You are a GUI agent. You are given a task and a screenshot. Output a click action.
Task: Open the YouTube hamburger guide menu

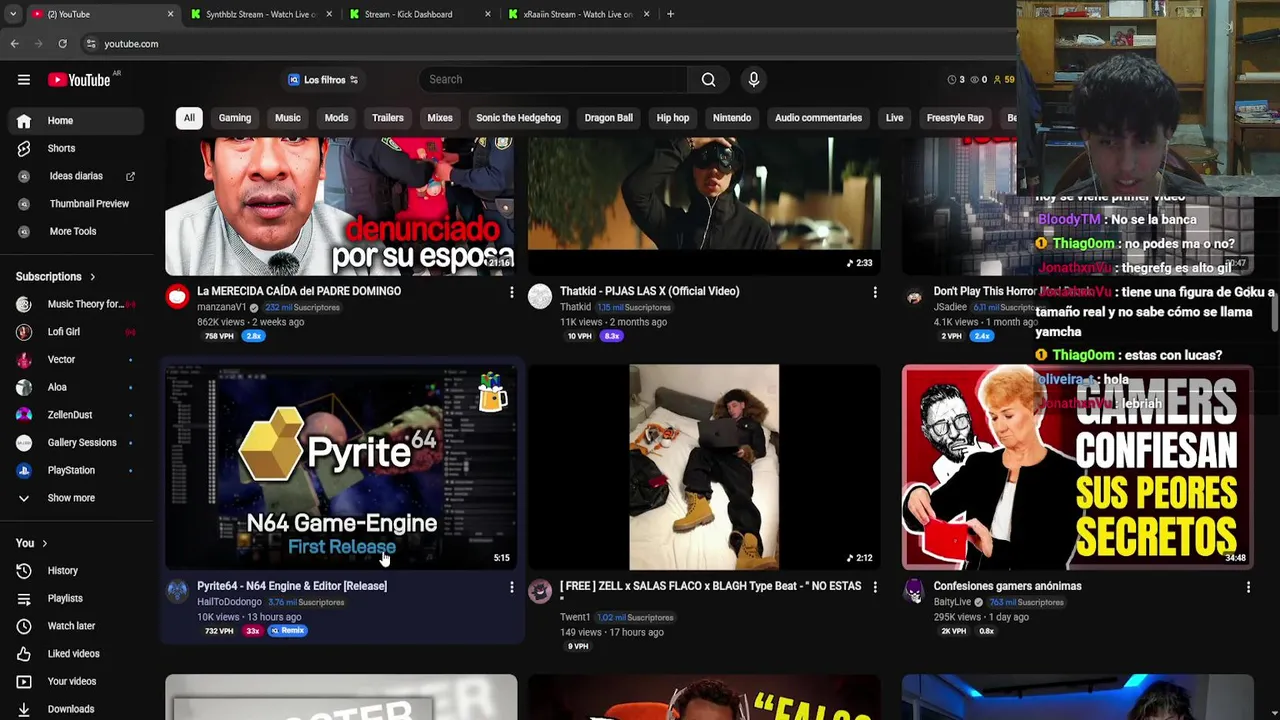point(24,80)
